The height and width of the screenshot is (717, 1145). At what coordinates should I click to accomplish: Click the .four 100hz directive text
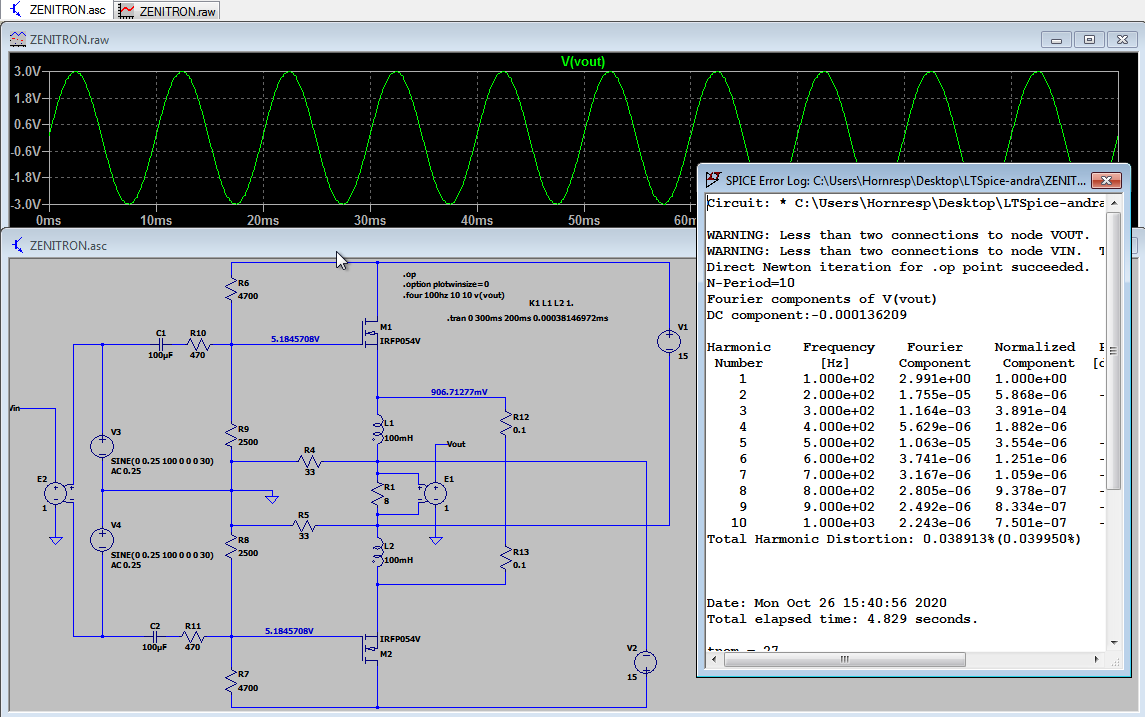click(453, 295)
